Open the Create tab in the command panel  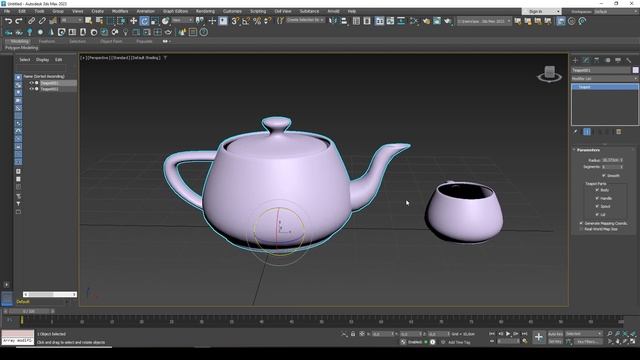pos(575,60)
